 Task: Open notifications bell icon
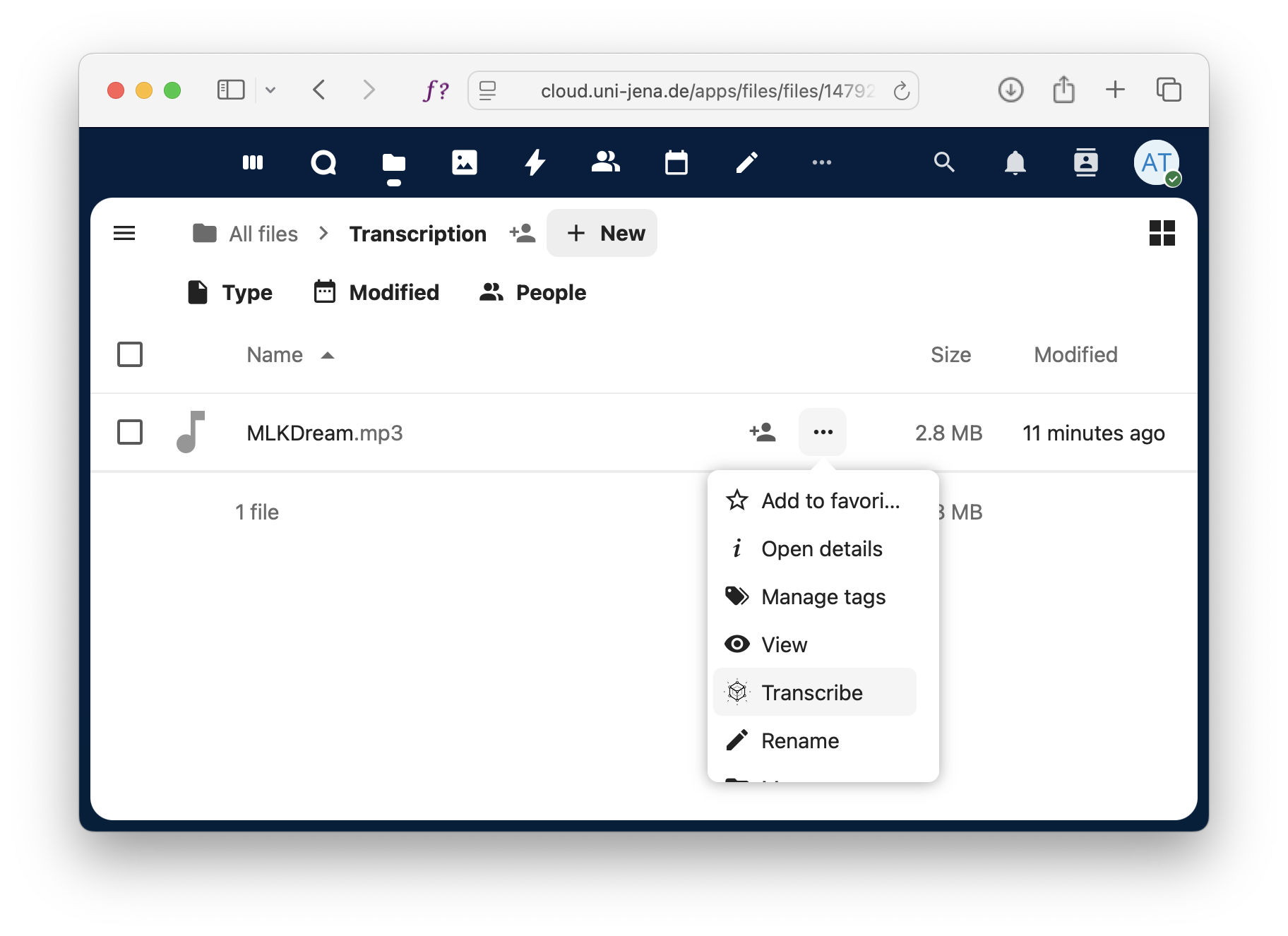tap(1015, 162)
